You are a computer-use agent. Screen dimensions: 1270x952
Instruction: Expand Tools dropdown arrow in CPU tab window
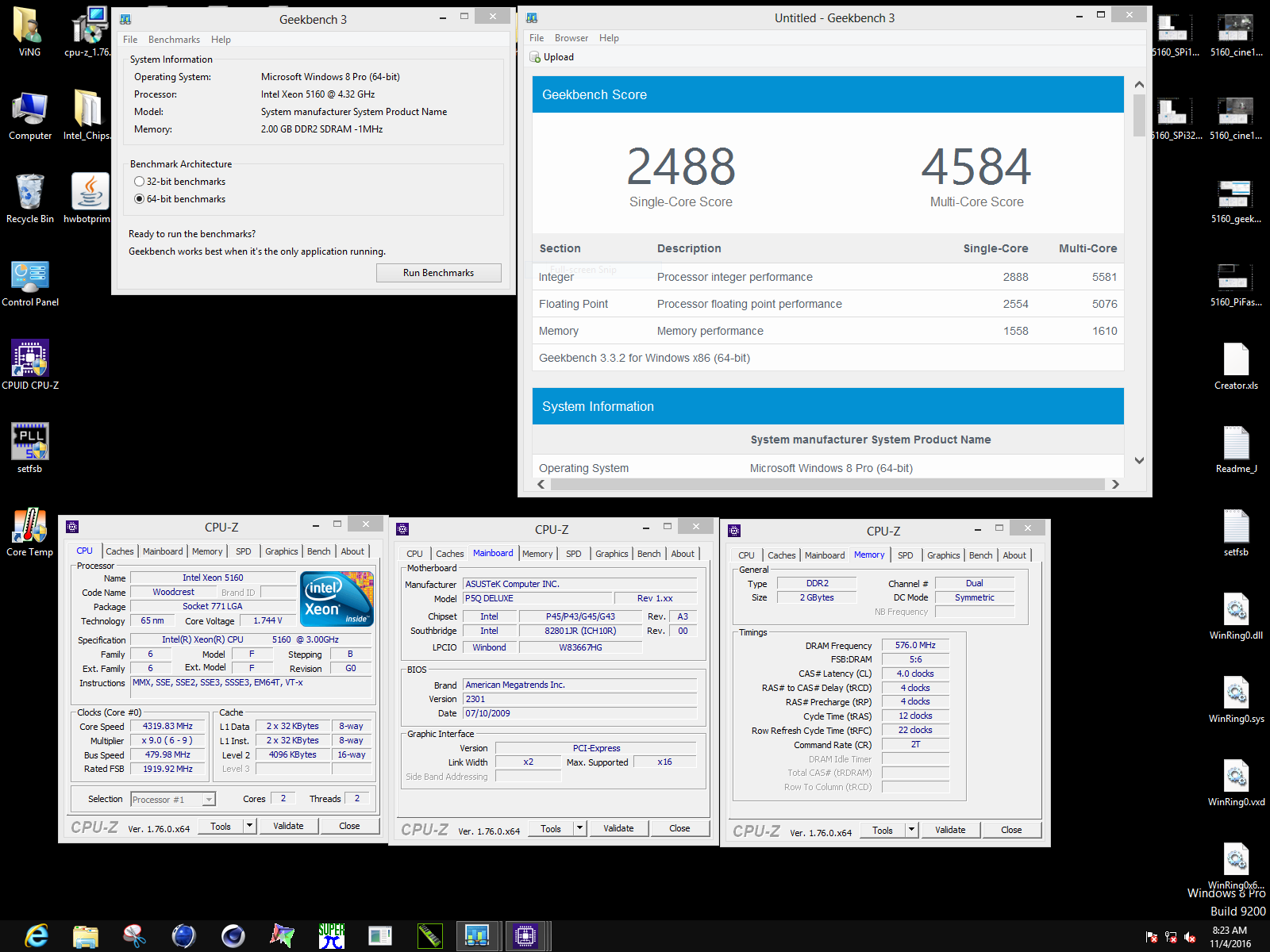(249, 826)
